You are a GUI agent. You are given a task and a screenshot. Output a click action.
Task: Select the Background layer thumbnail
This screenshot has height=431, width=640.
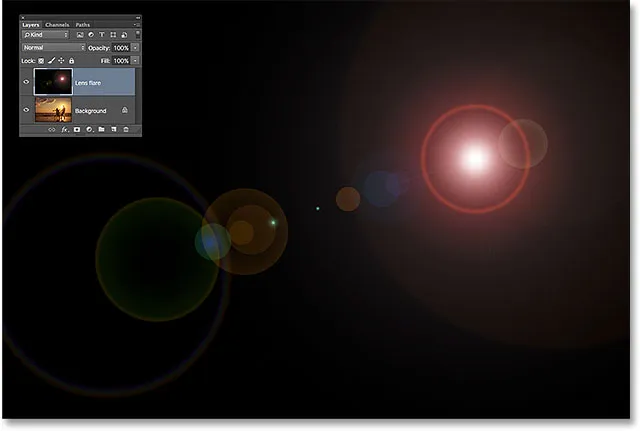53,109
